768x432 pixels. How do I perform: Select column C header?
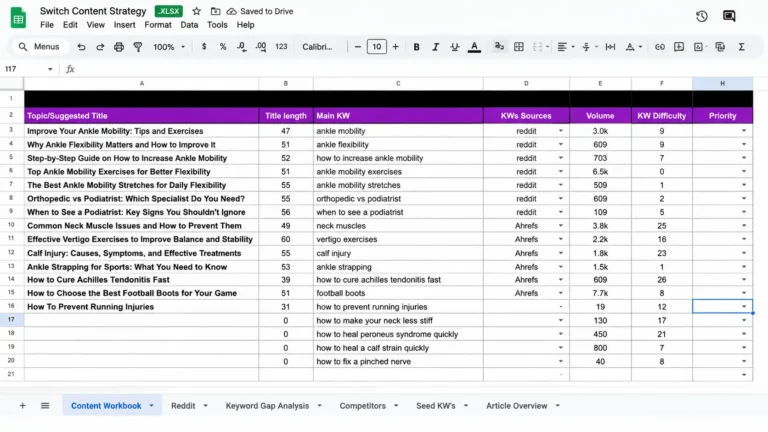398,83
